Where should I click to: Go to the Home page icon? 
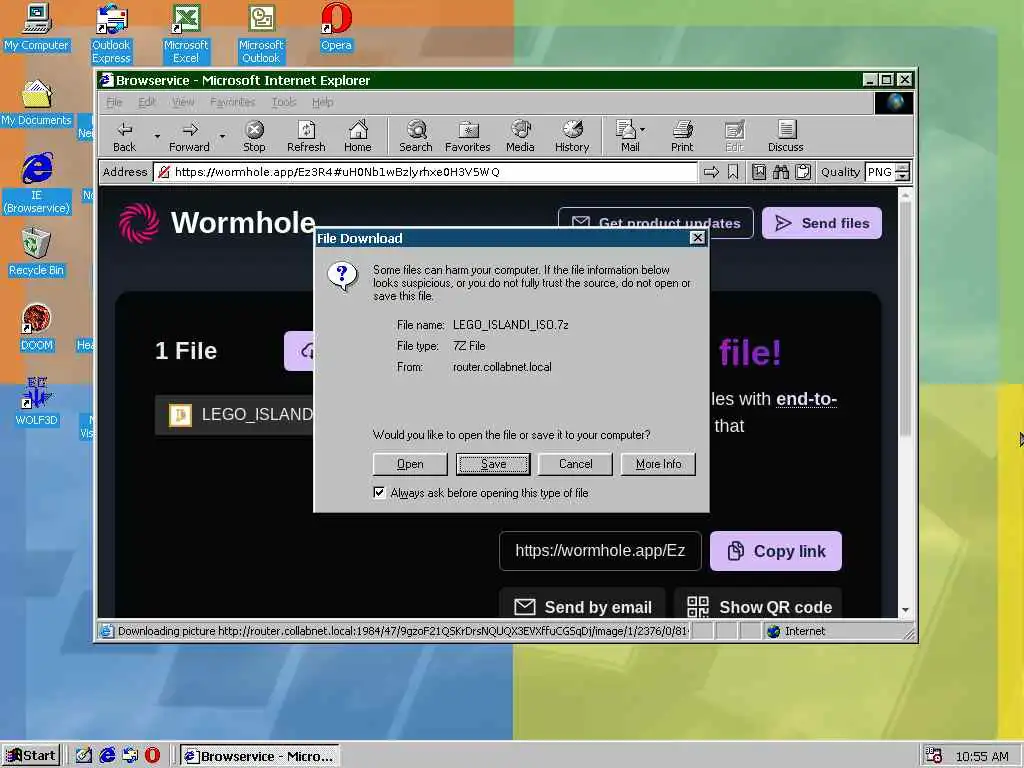click(x=358, y=136)
